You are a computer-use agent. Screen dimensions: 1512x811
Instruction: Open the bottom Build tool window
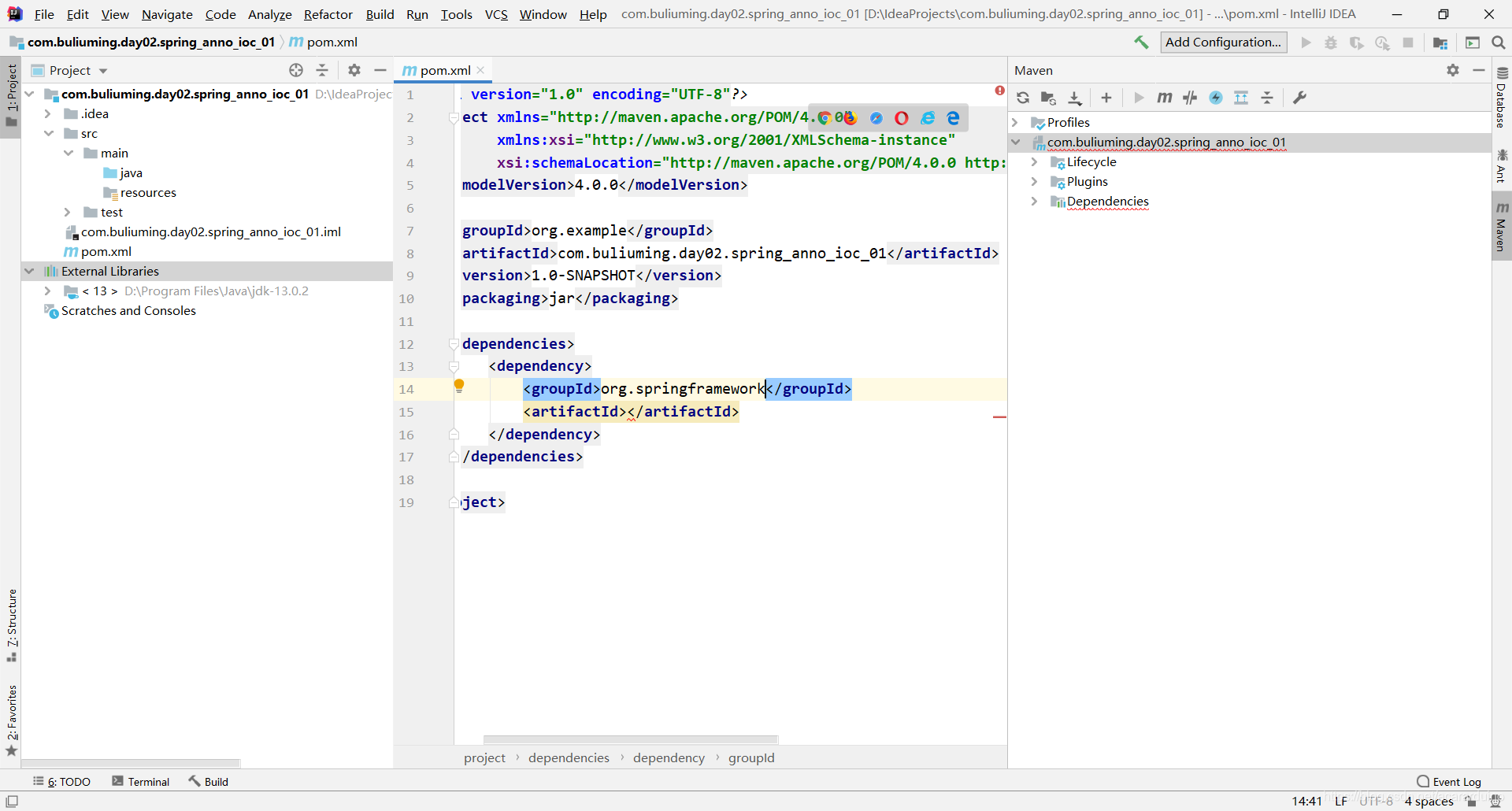point(209,782)
